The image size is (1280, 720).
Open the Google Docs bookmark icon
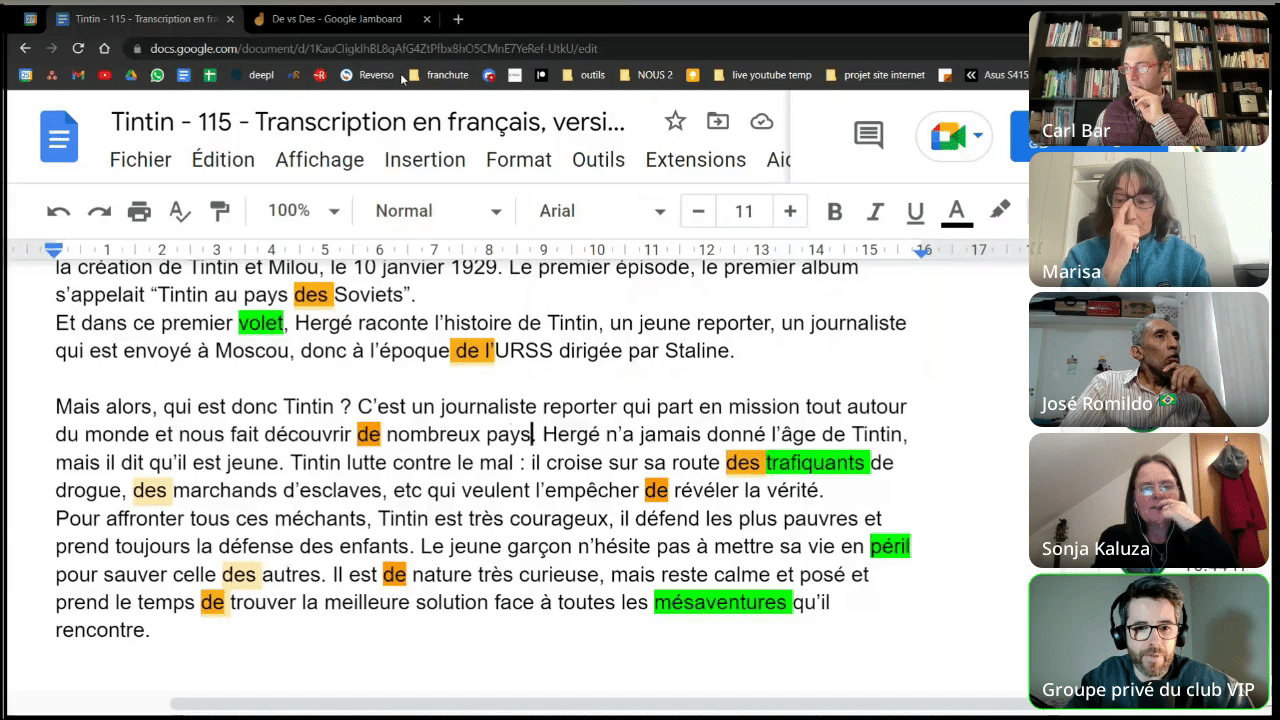coord(183,75)
